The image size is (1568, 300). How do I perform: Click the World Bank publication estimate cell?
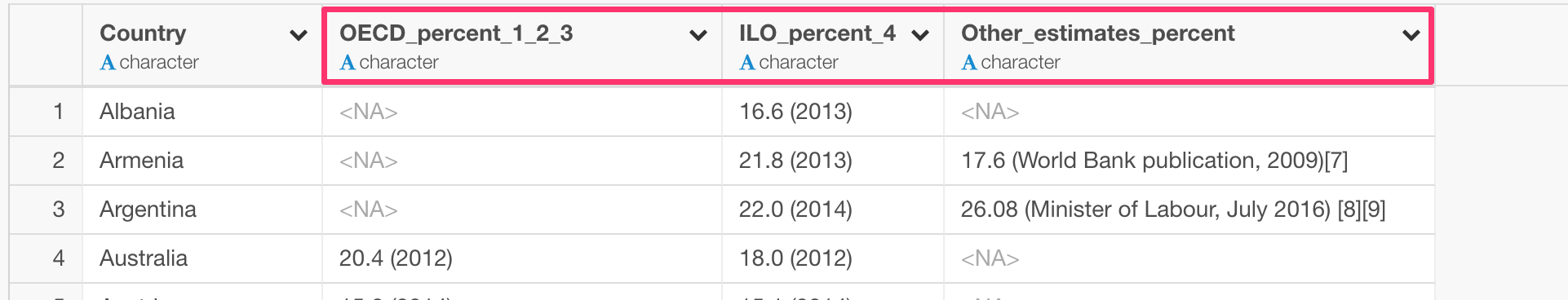click(x=1189, y=161)
